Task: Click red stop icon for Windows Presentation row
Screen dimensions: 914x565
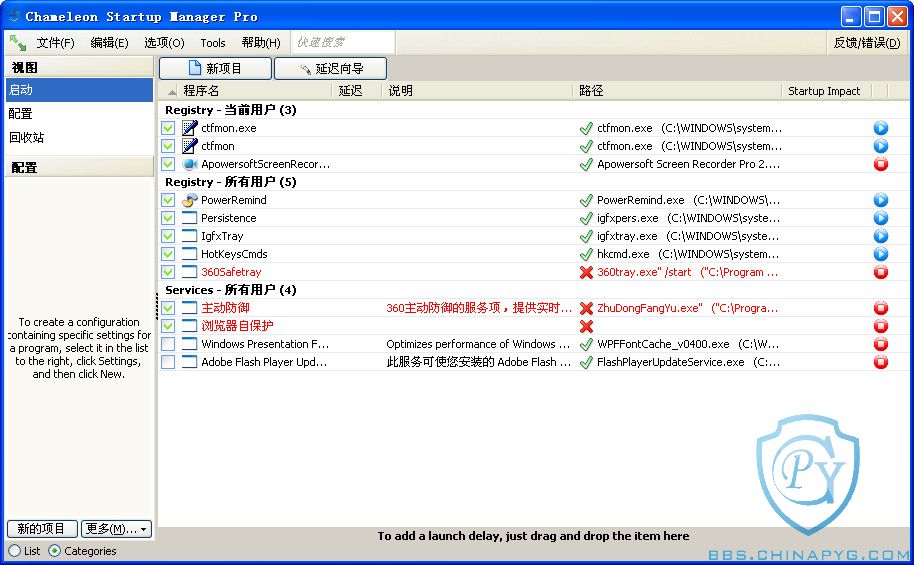Action: pos(880,344)
